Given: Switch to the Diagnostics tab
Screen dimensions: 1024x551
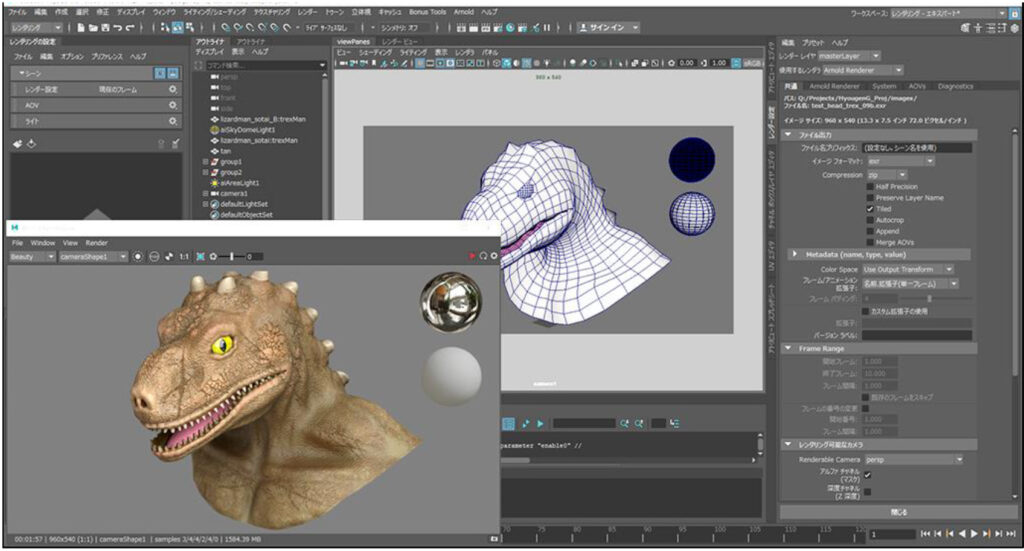Looking at the screenshot, I should [955, 86].
